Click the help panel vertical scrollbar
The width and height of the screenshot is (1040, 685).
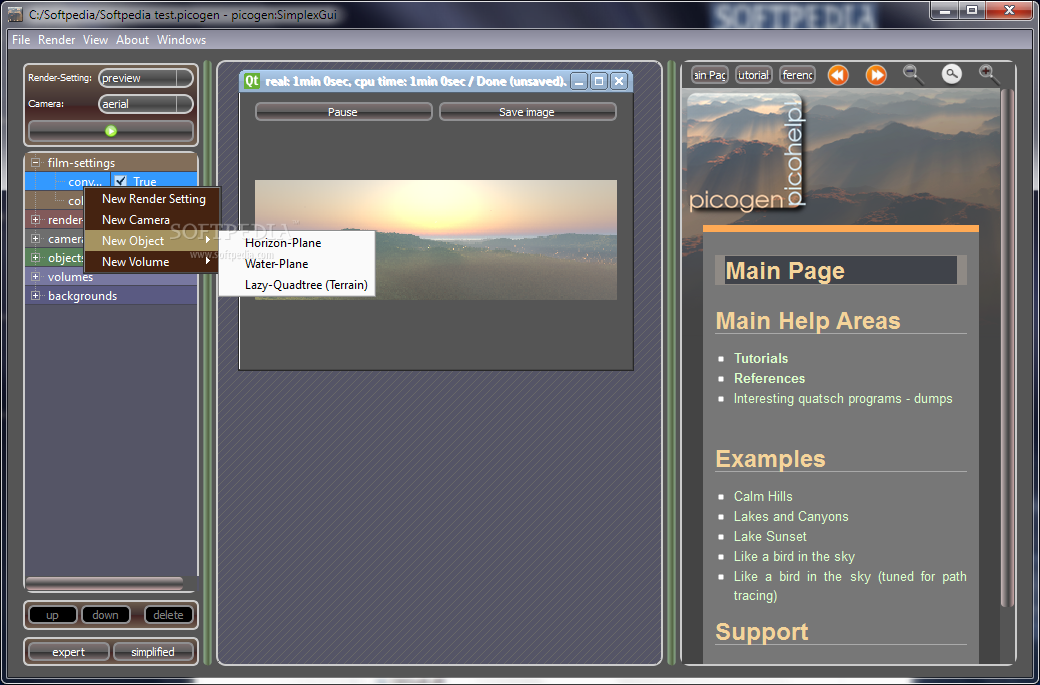[1007, 347]
